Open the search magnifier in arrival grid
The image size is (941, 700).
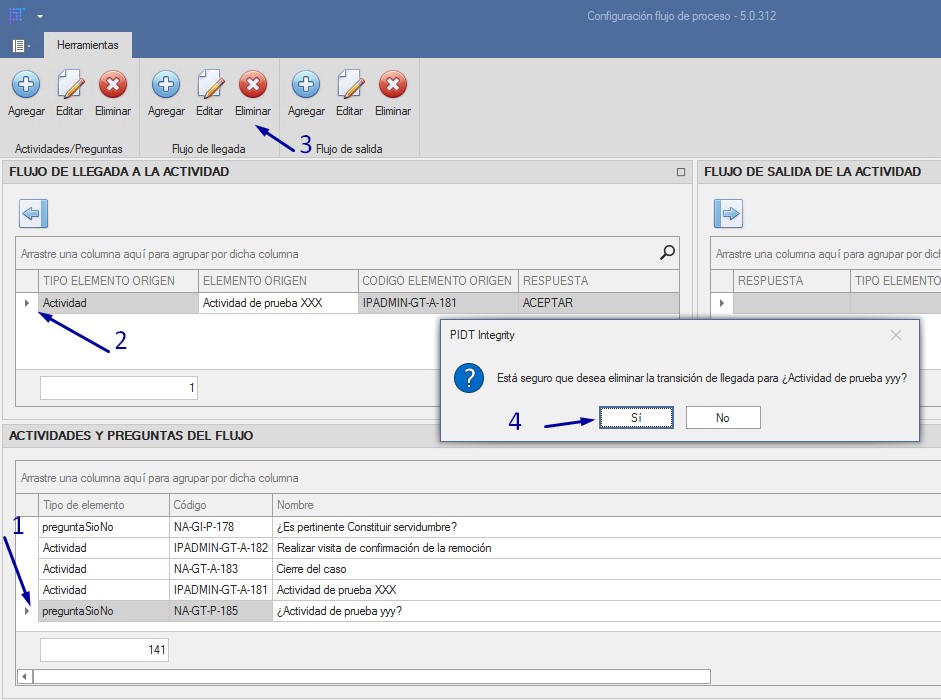tap(667, 253)
